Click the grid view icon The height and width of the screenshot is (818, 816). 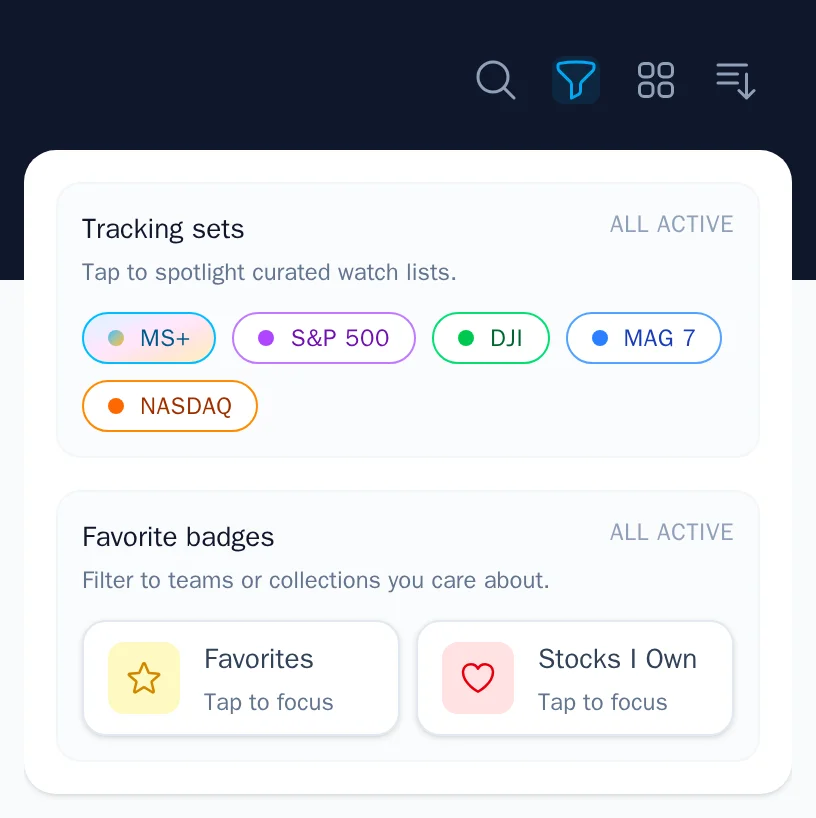[656, 80]
